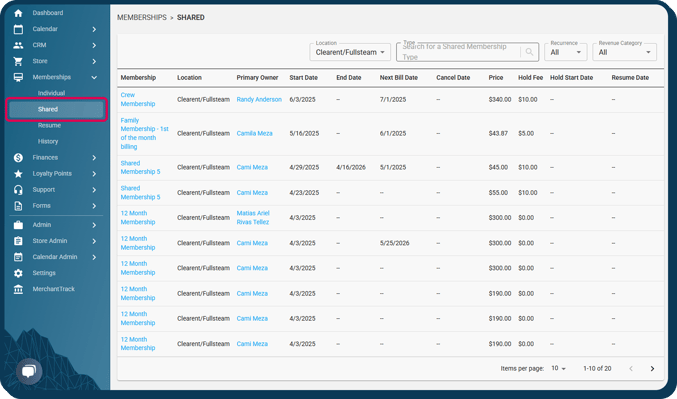Open Matias Ariel Rivas Tellez profile
The height and width of the screenshot is (399, 677).
[x=253, y=218]
